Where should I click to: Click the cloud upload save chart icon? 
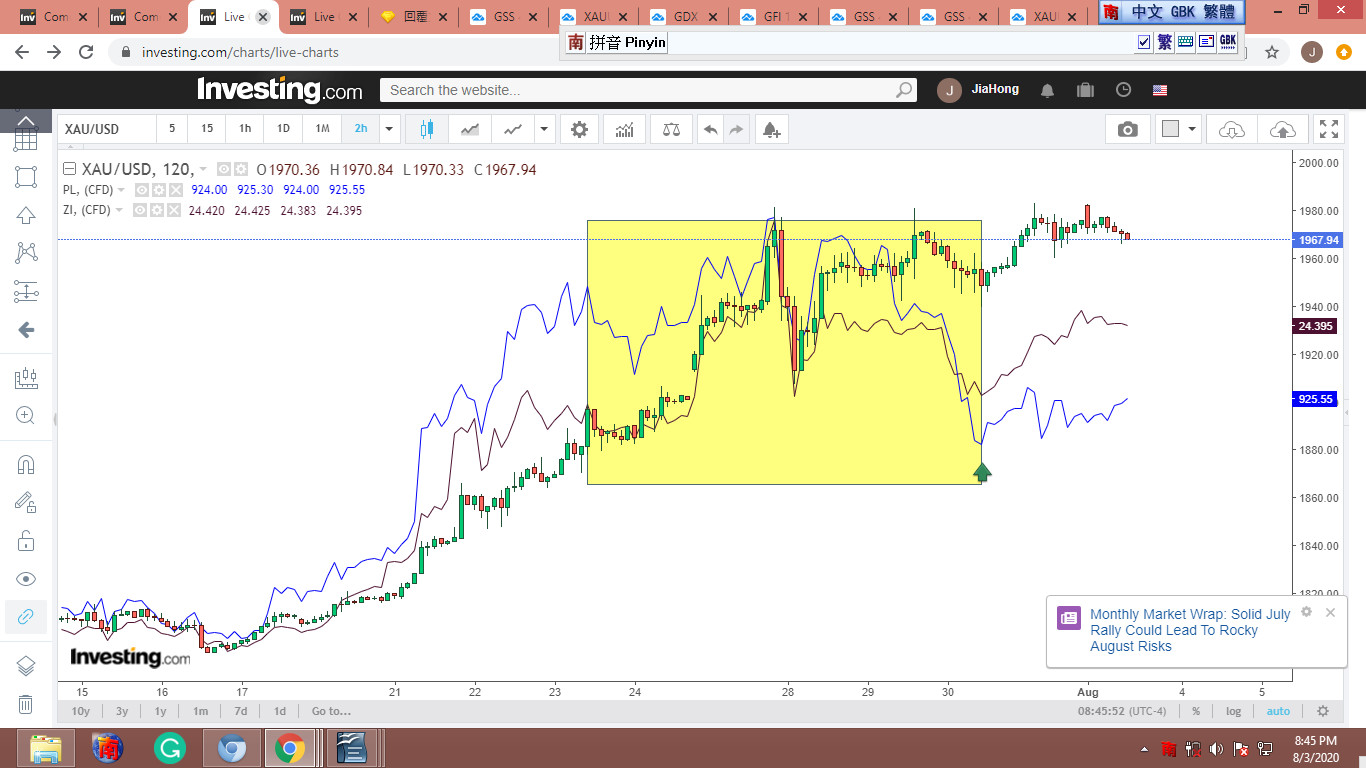(1282, 129)
